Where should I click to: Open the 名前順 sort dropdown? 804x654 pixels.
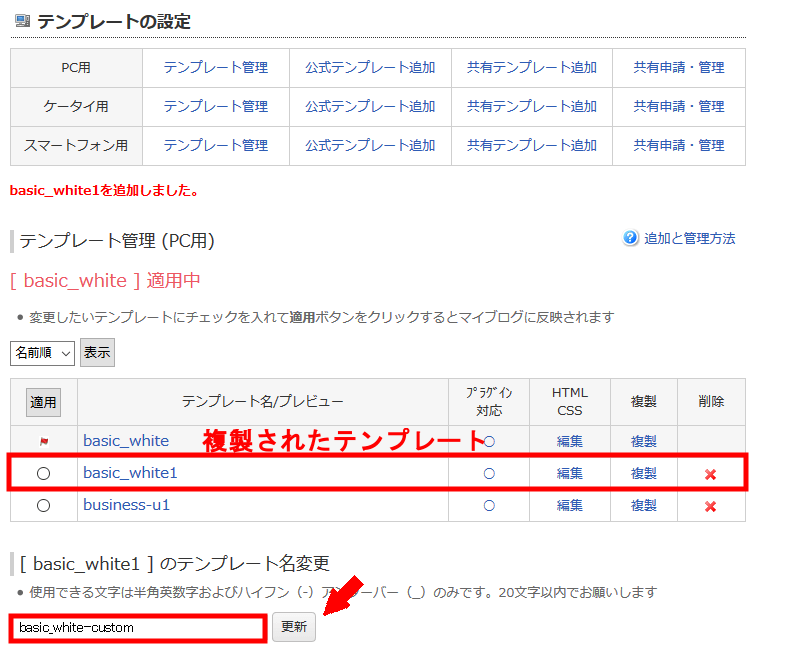(43, 353)
